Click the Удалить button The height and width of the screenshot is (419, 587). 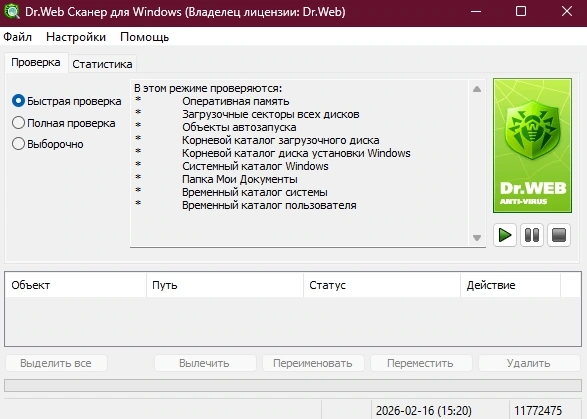tap(529, 363)
